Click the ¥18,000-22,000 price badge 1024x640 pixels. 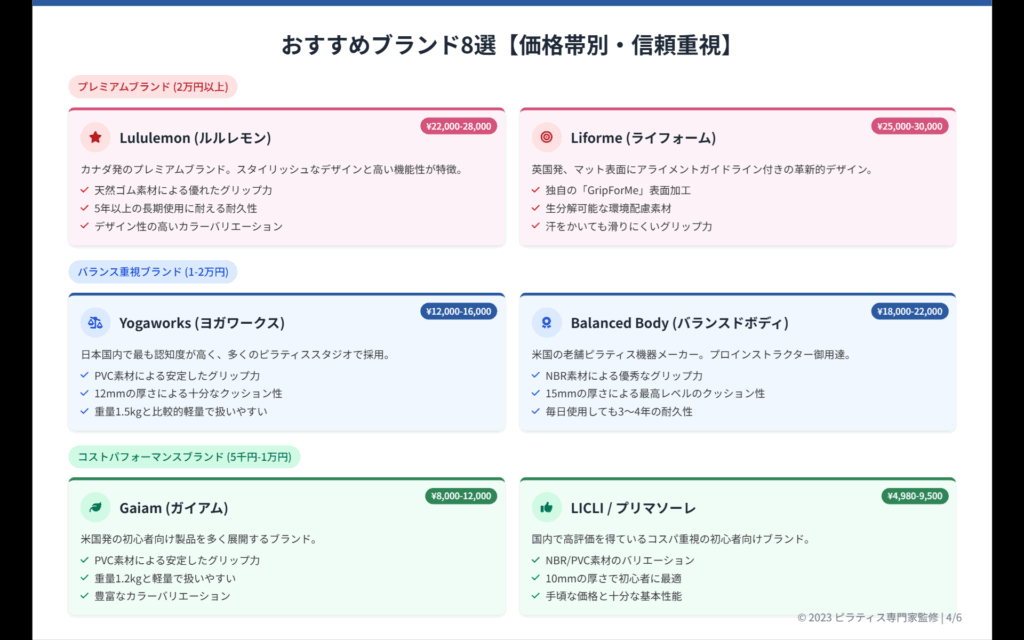[909, 311]
